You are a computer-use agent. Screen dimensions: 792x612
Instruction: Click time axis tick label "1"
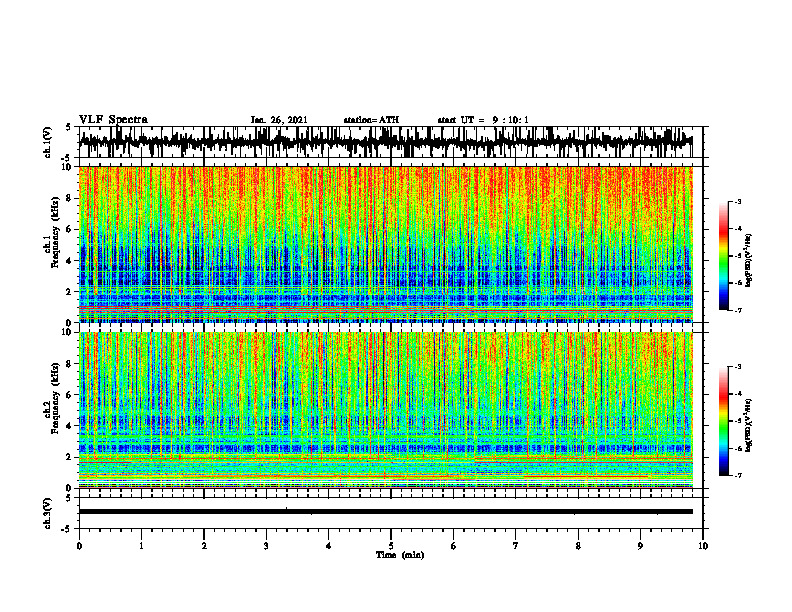[x=141, y=546]
